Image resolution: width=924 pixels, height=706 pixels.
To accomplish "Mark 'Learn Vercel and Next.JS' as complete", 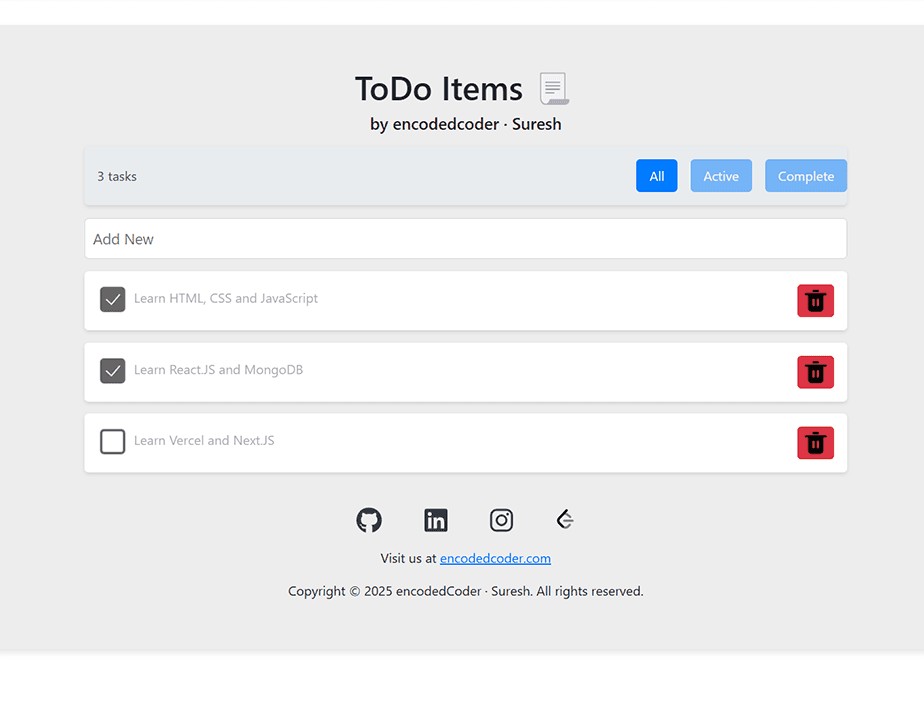I will 112,441.
